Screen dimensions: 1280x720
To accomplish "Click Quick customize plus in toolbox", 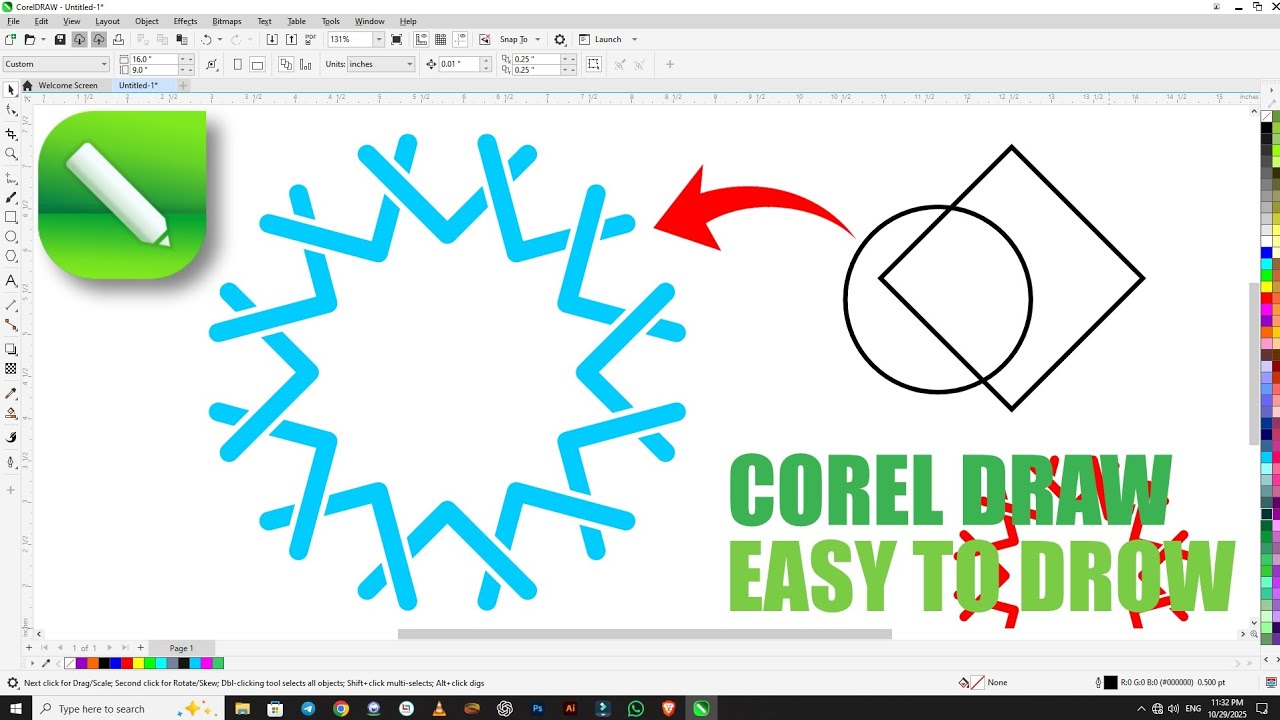I will pos(11,490).
